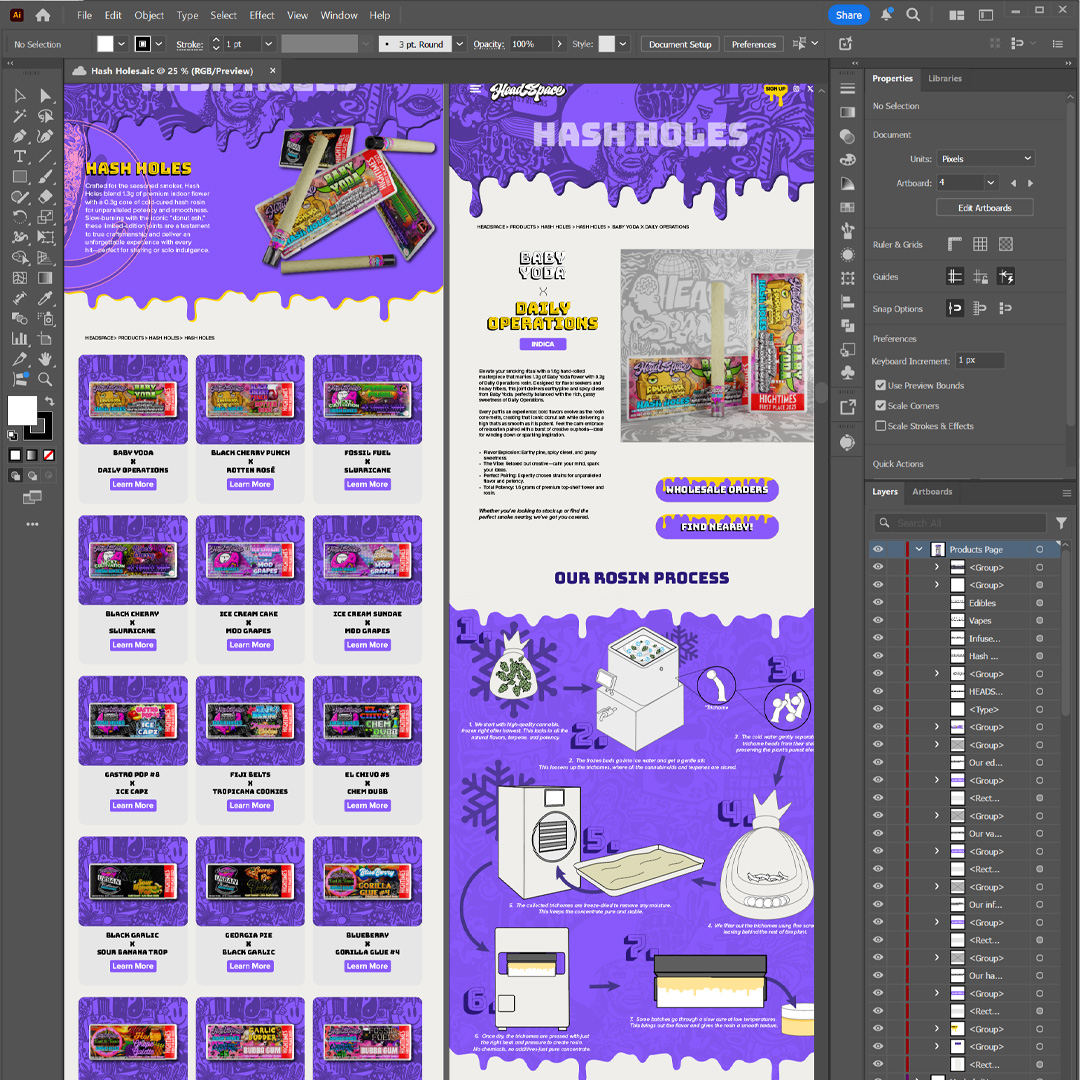Hide the Products Page layer

[x=878, y=550]
